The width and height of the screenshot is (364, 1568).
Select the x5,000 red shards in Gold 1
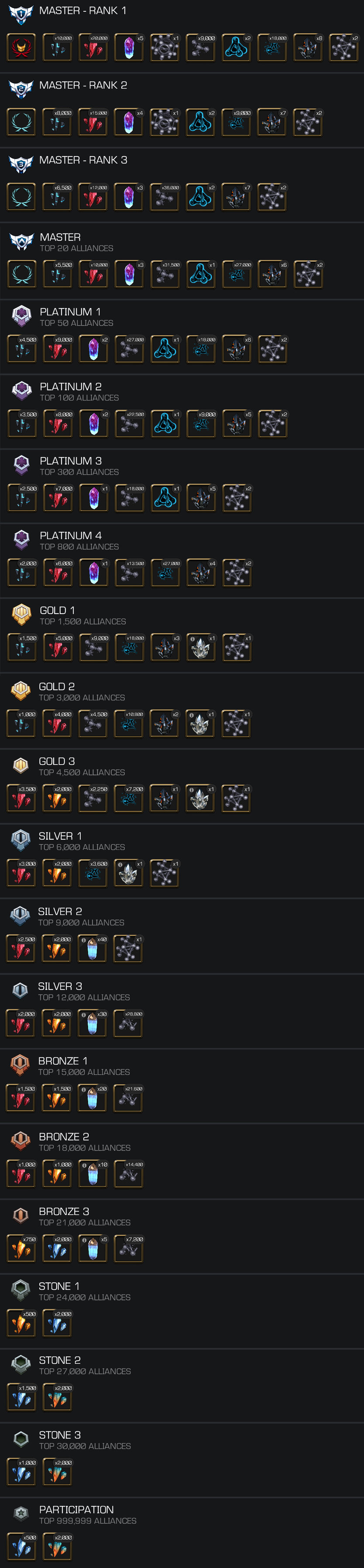coord(58,648)
